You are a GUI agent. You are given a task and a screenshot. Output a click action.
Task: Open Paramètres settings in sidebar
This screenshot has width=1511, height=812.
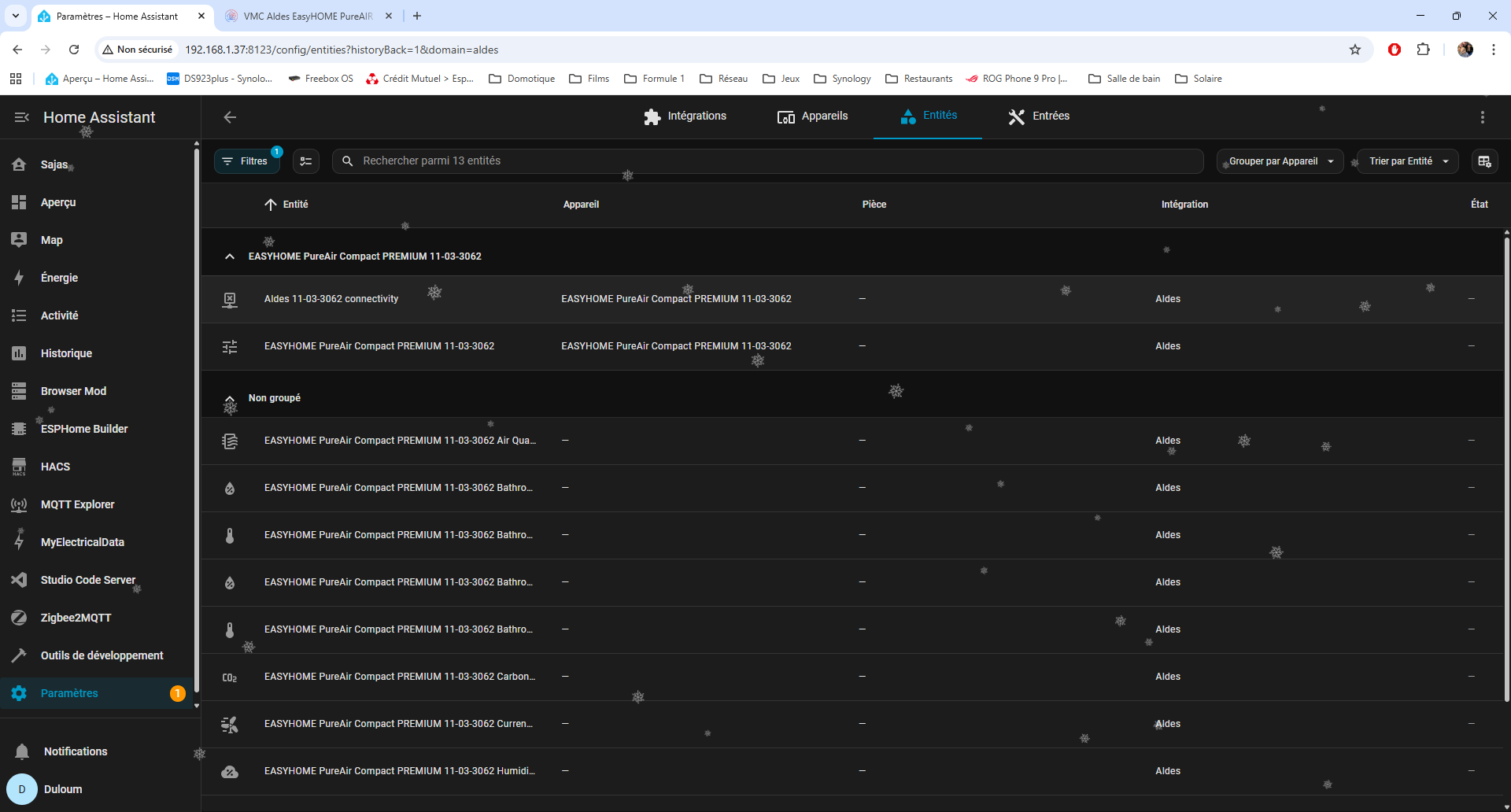coord(96,693)
